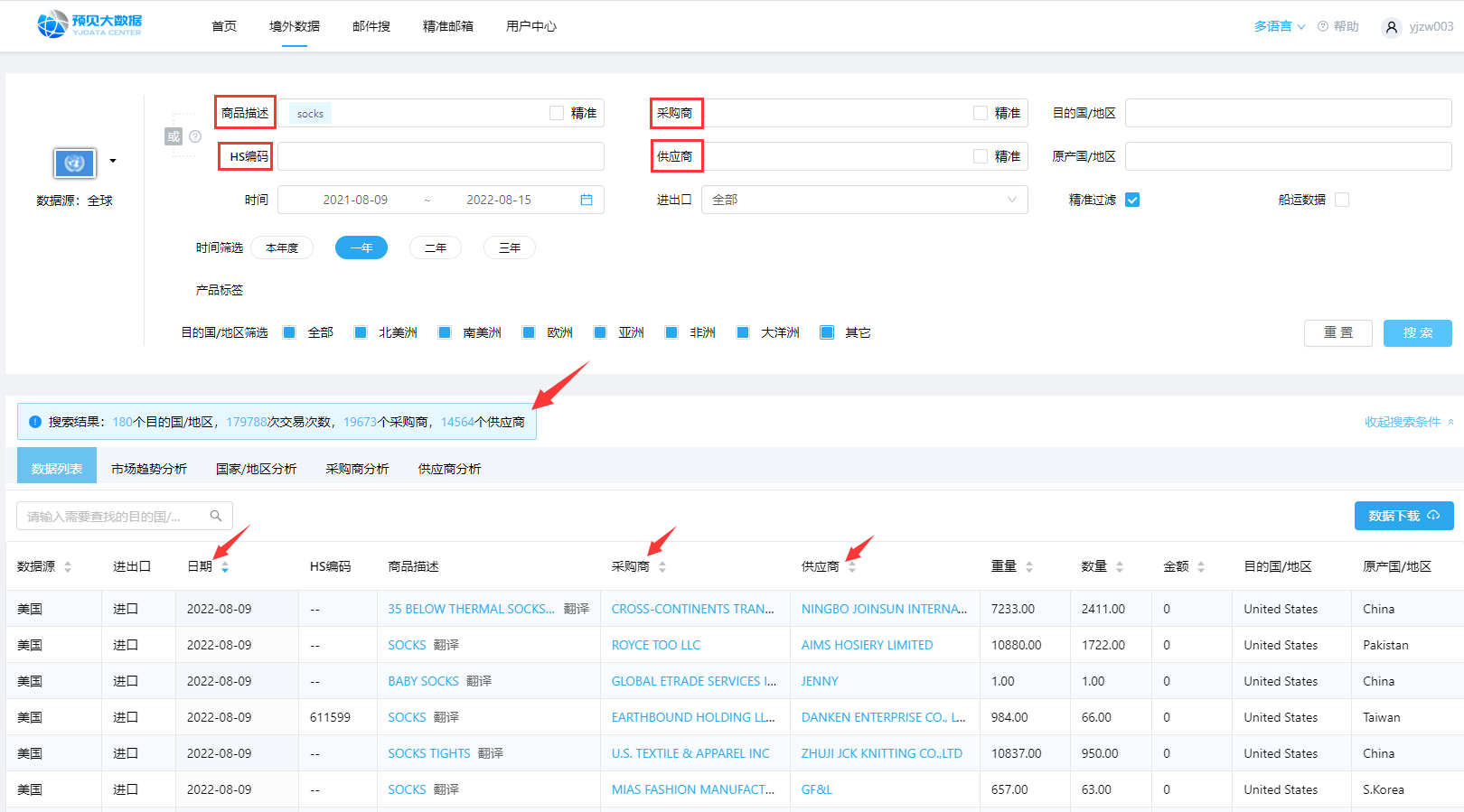Toggle 亚洲 region checkbox

tap(600, 332)
